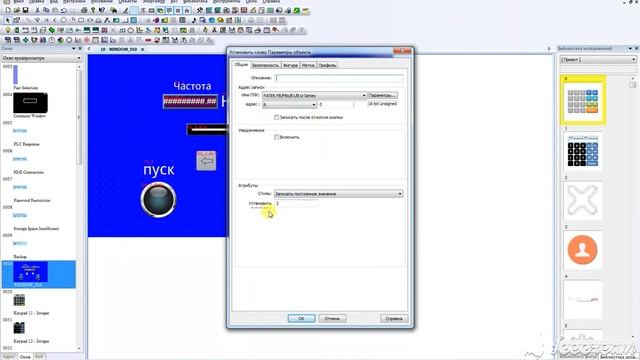Click the Save floppy disk icon
This screenshot has height=360, width=640.
[x=25, y=10]
